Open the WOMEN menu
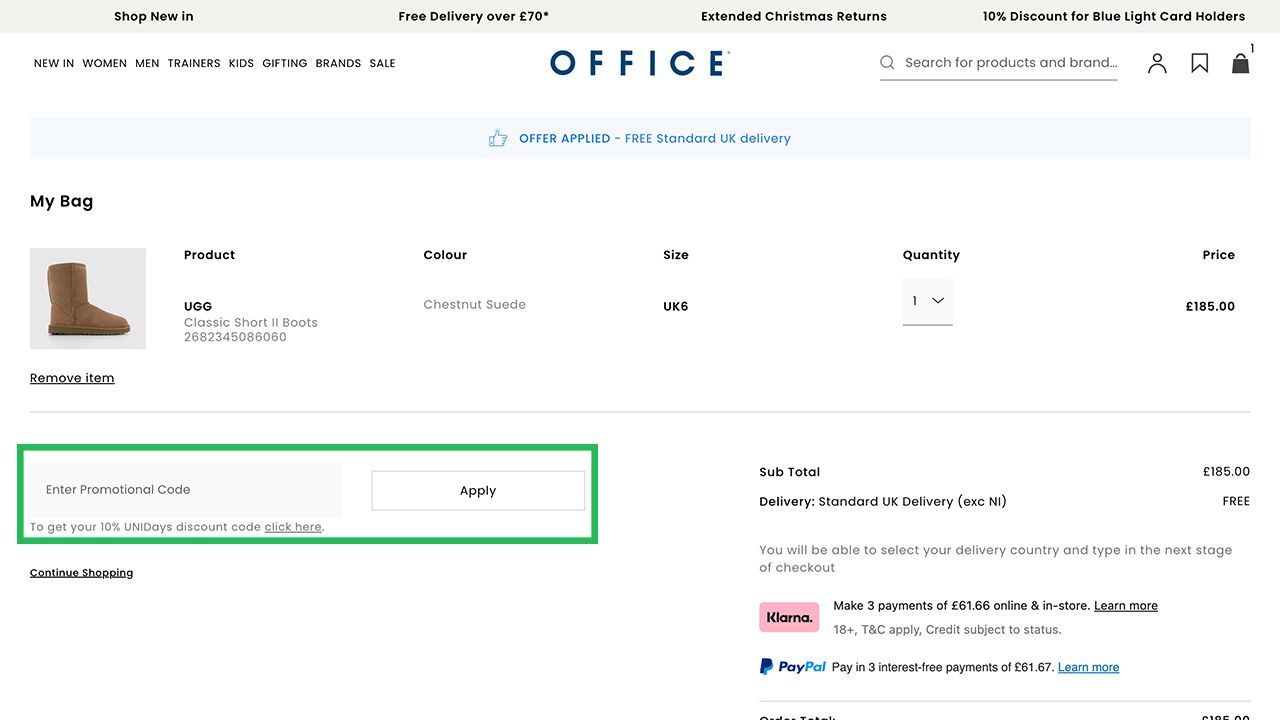This screenshot has width=1280, height=720. [x=104, y=63]
